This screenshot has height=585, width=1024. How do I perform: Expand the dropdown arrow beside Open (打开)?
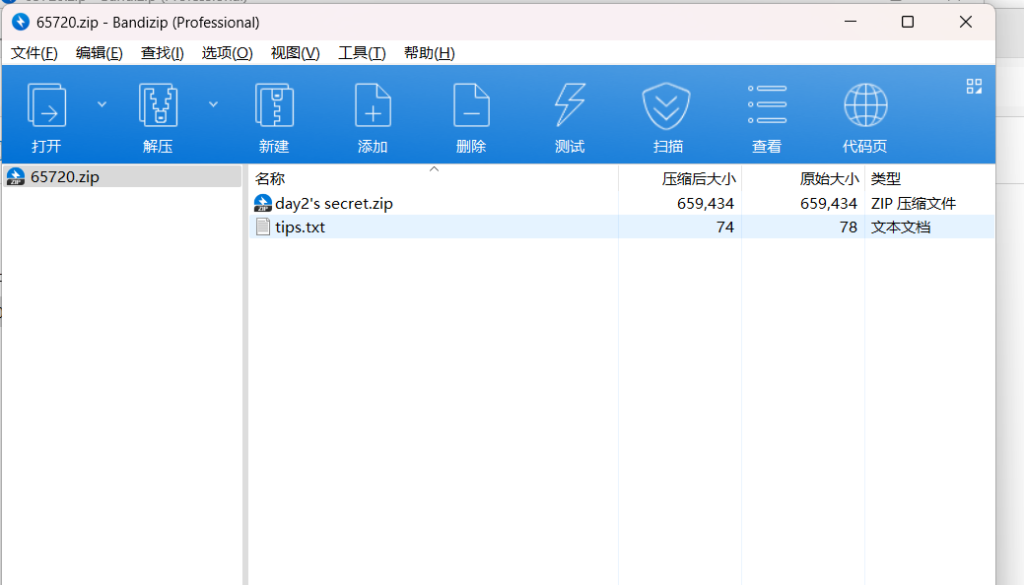[x=101, y=103]
